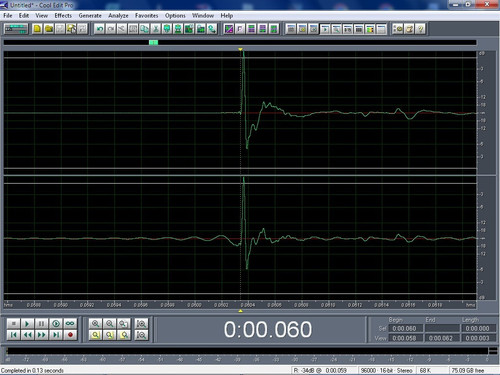
Task: Click the colored level meters toolbar icon
Action: (x=370, y=29)
